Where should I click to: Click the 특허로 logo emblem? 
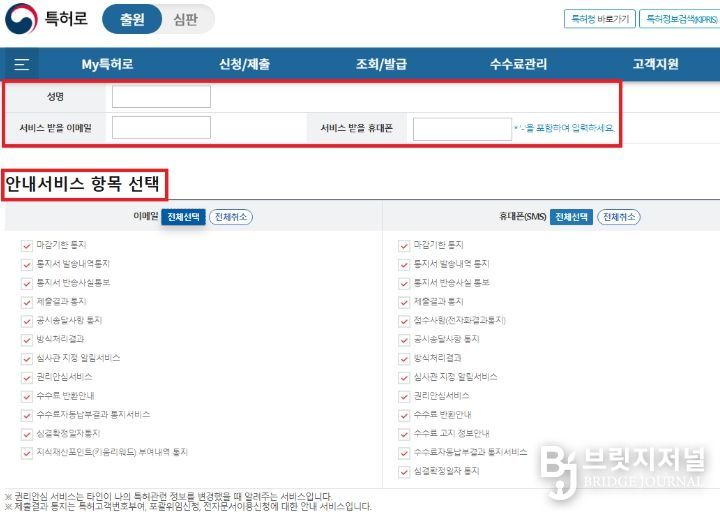pyautogui.click(x=21, y=18)
